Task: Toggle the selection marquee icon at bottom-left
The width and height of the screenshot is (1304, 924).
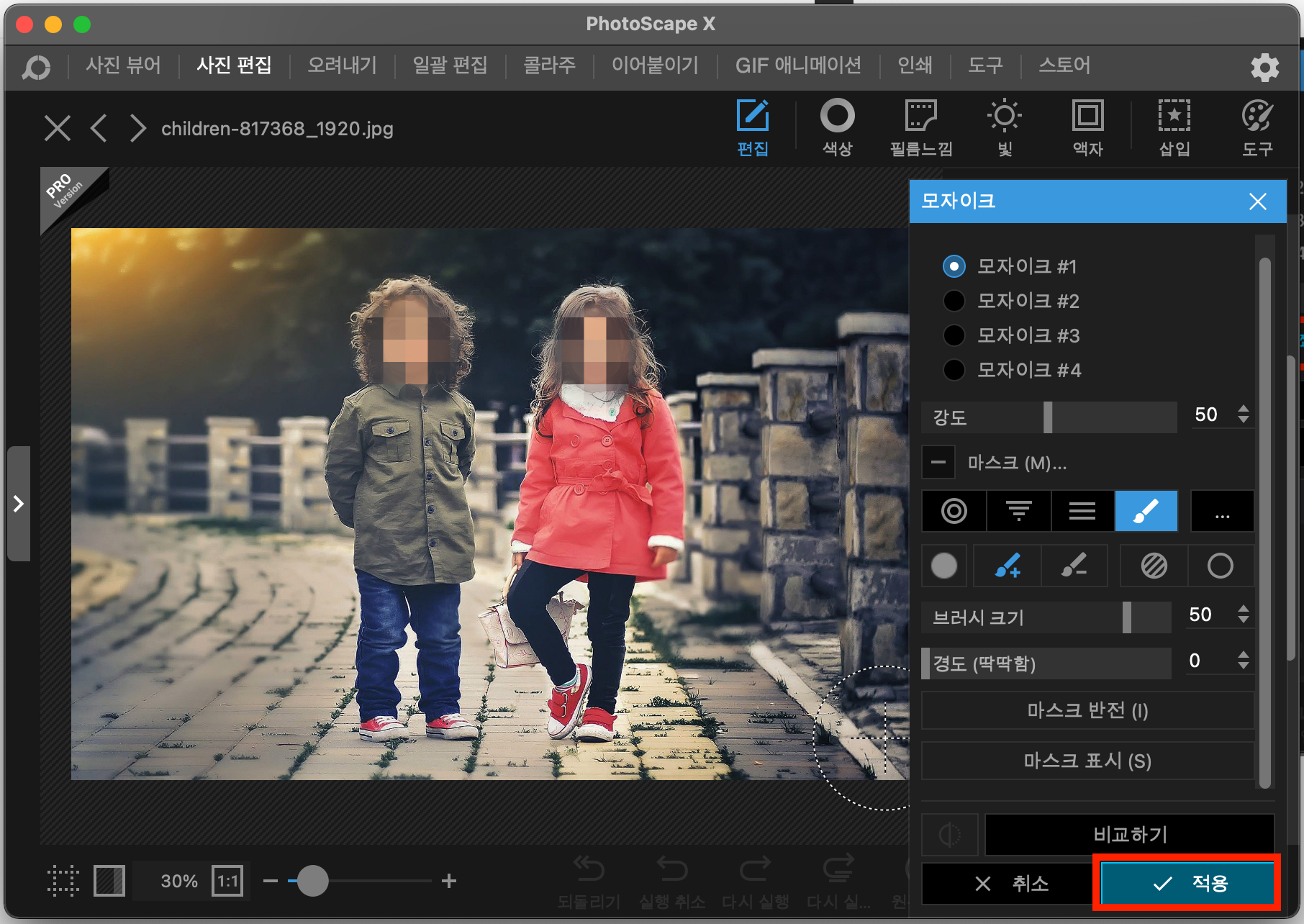Action: pos(63,881)
